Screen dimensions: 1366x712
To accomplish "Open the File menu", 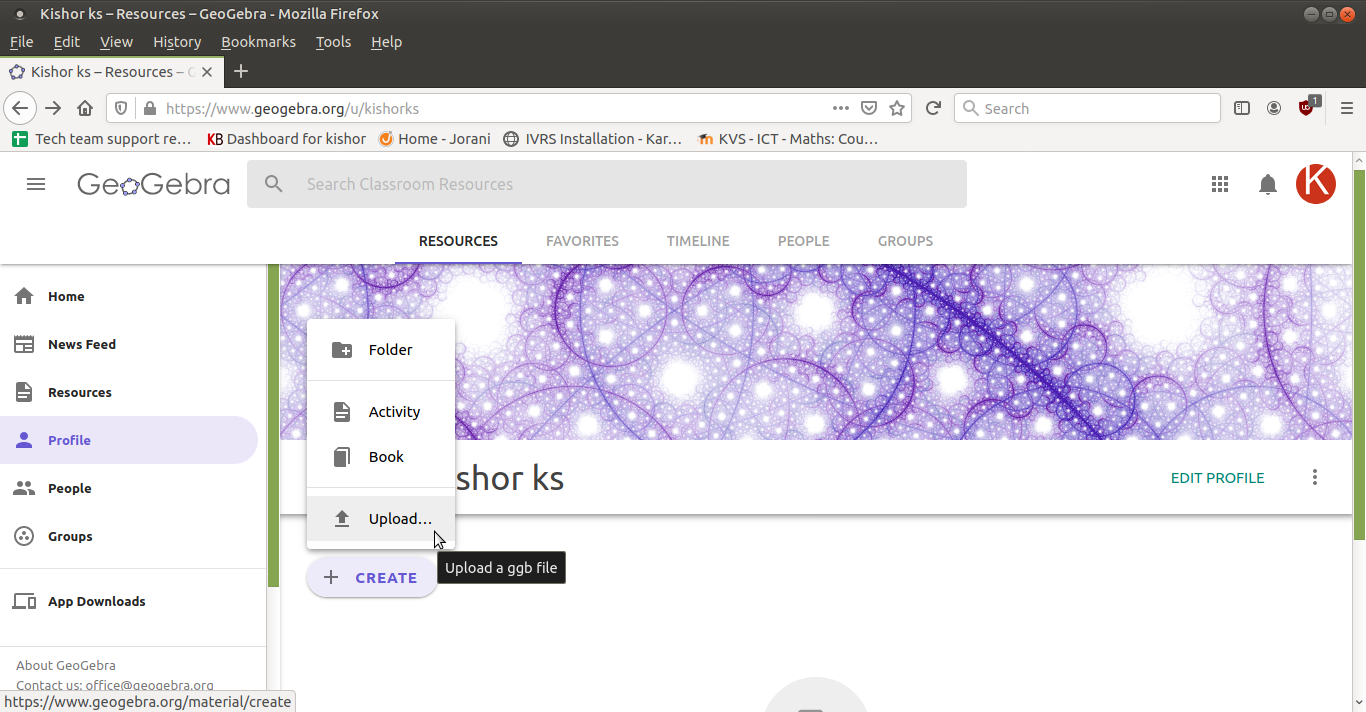I will [21, 41].
